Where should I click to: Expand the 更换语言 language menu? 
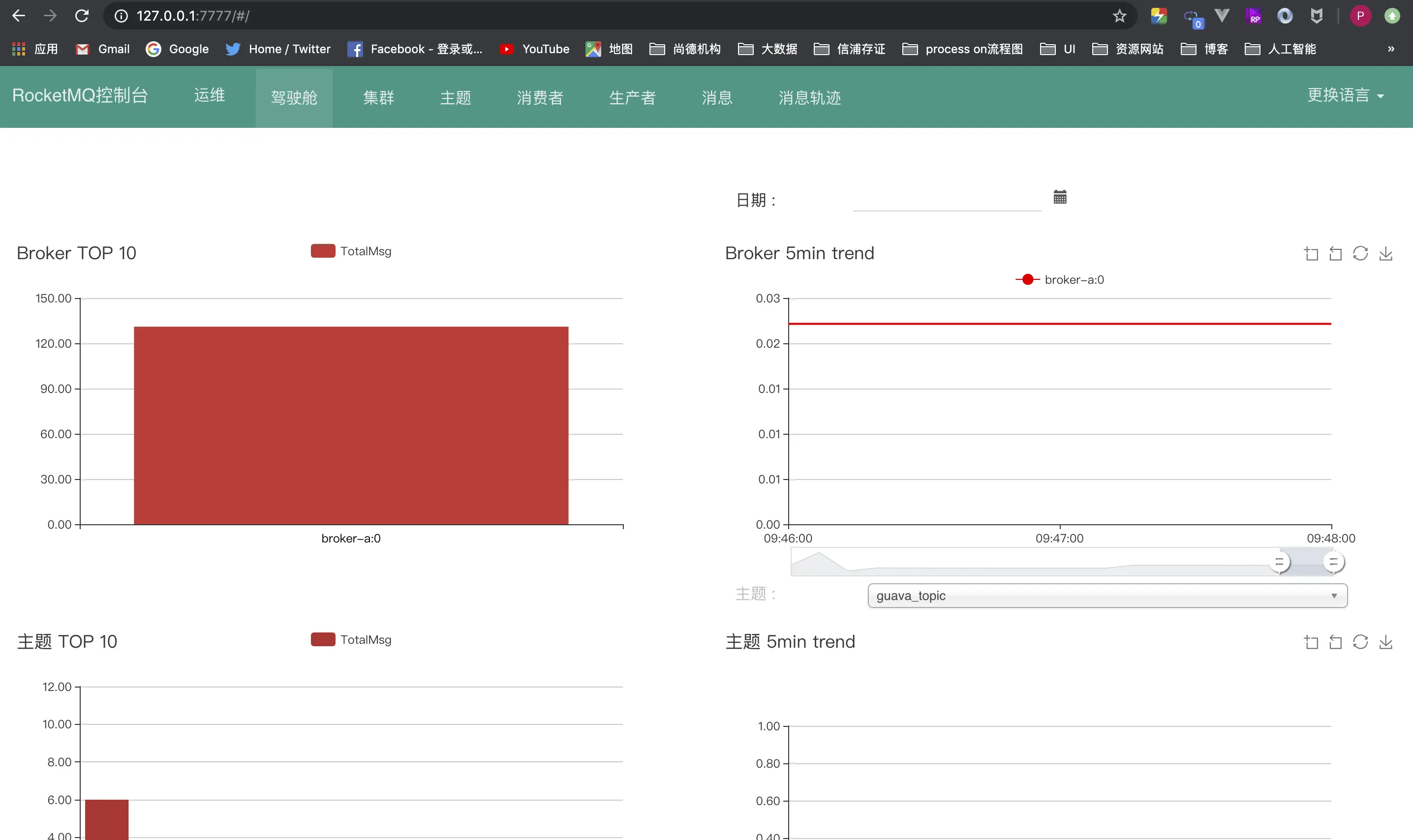1345,96
